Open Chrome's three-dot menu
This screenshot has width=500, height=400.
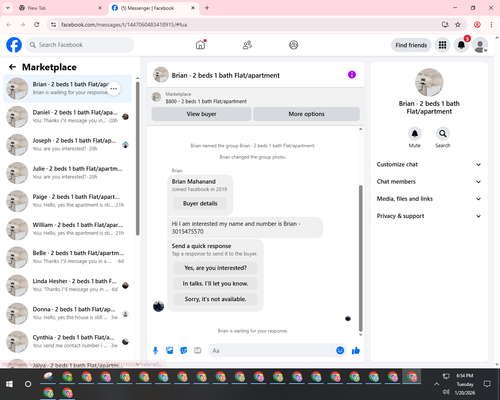pyautogui.click(x=491, y=25)
